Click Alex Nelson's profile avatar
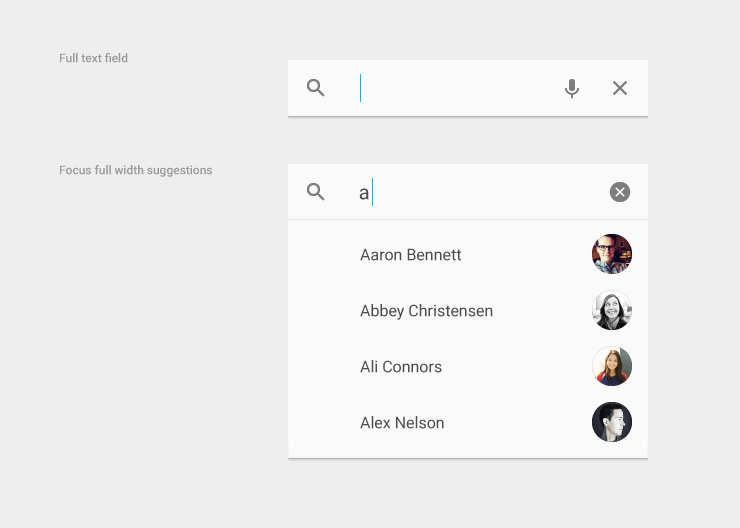Image resolution: width=740 pixels, height=528 pixels. click(612, 422)
